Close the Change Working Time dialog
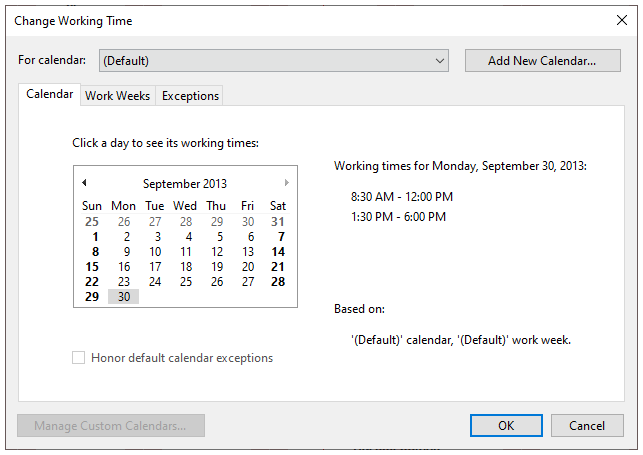 coord(621,20)
